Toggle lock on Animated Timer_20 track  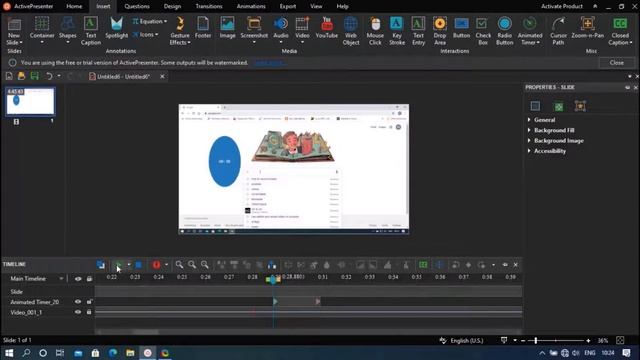pyautogui.click(x=89, y=302)
